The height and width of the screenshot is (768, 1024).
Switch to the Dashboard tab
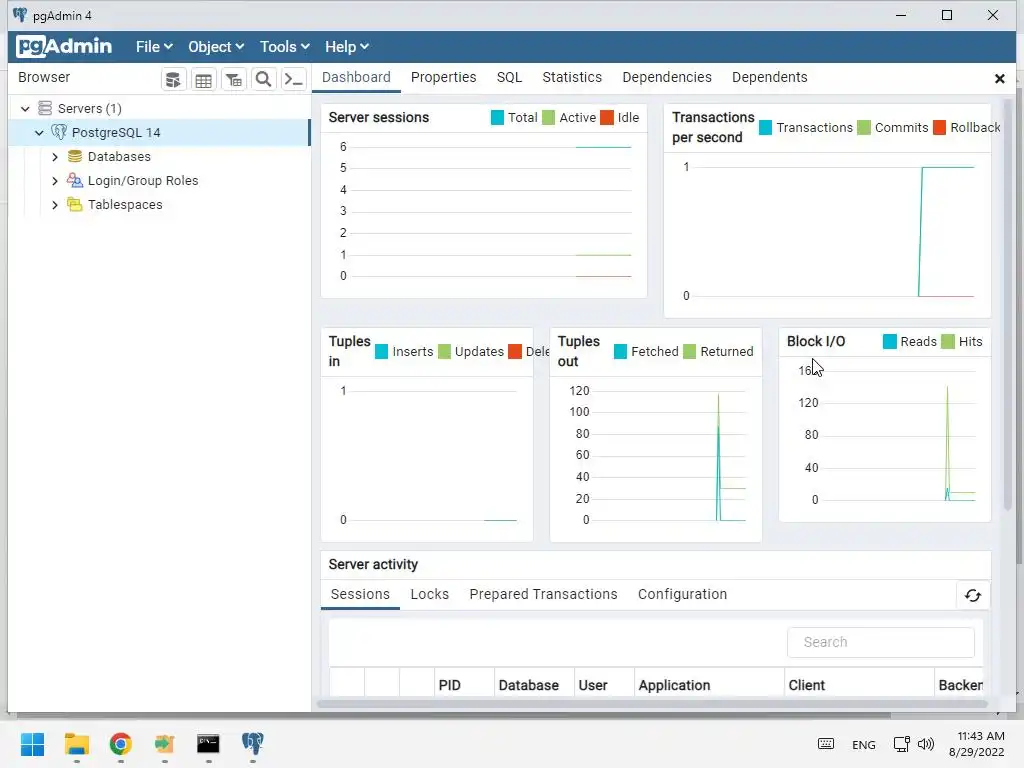point(356,77)
